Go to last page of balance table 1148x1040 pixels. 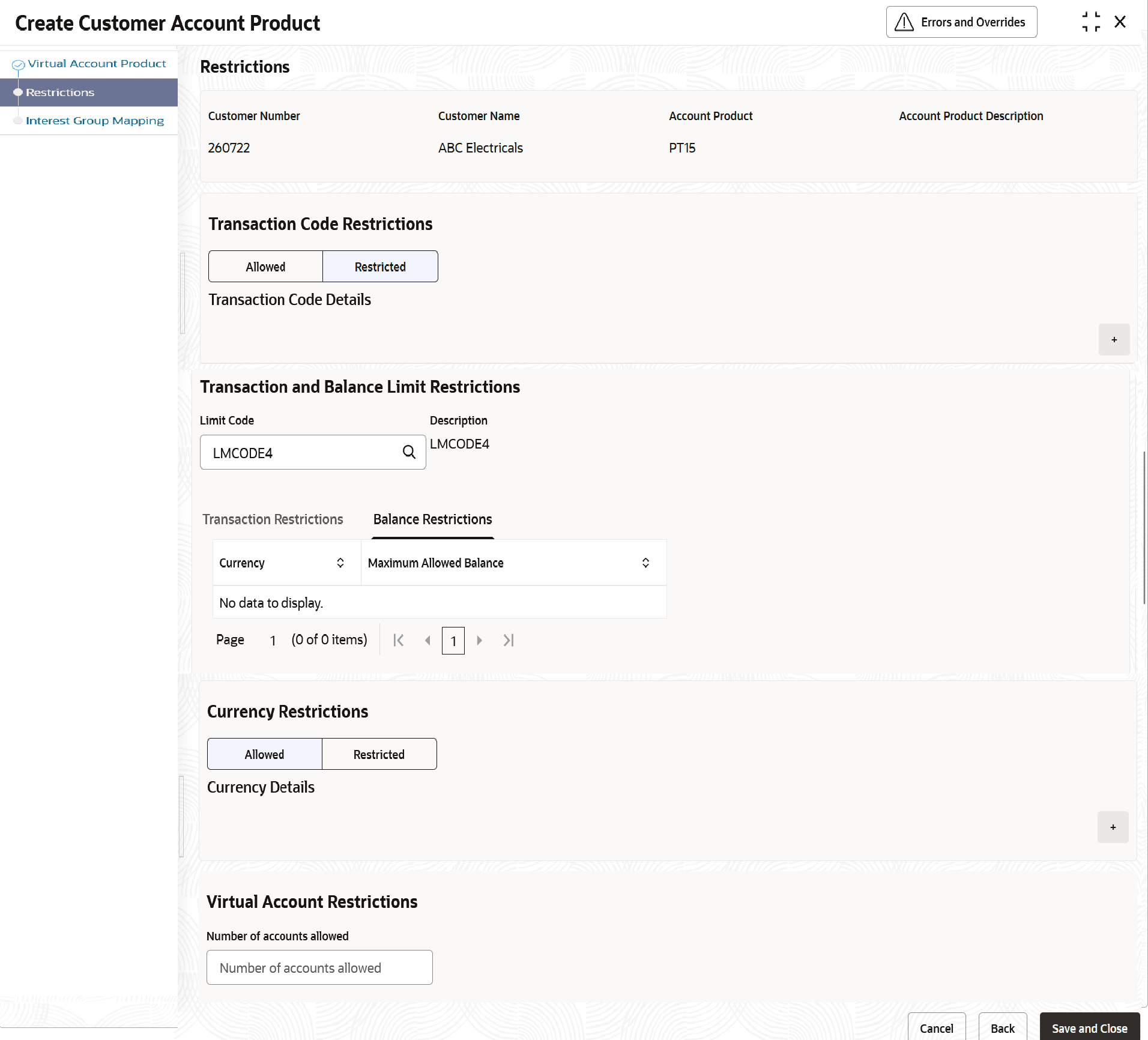pyautogui.click(x=509, y=641)
